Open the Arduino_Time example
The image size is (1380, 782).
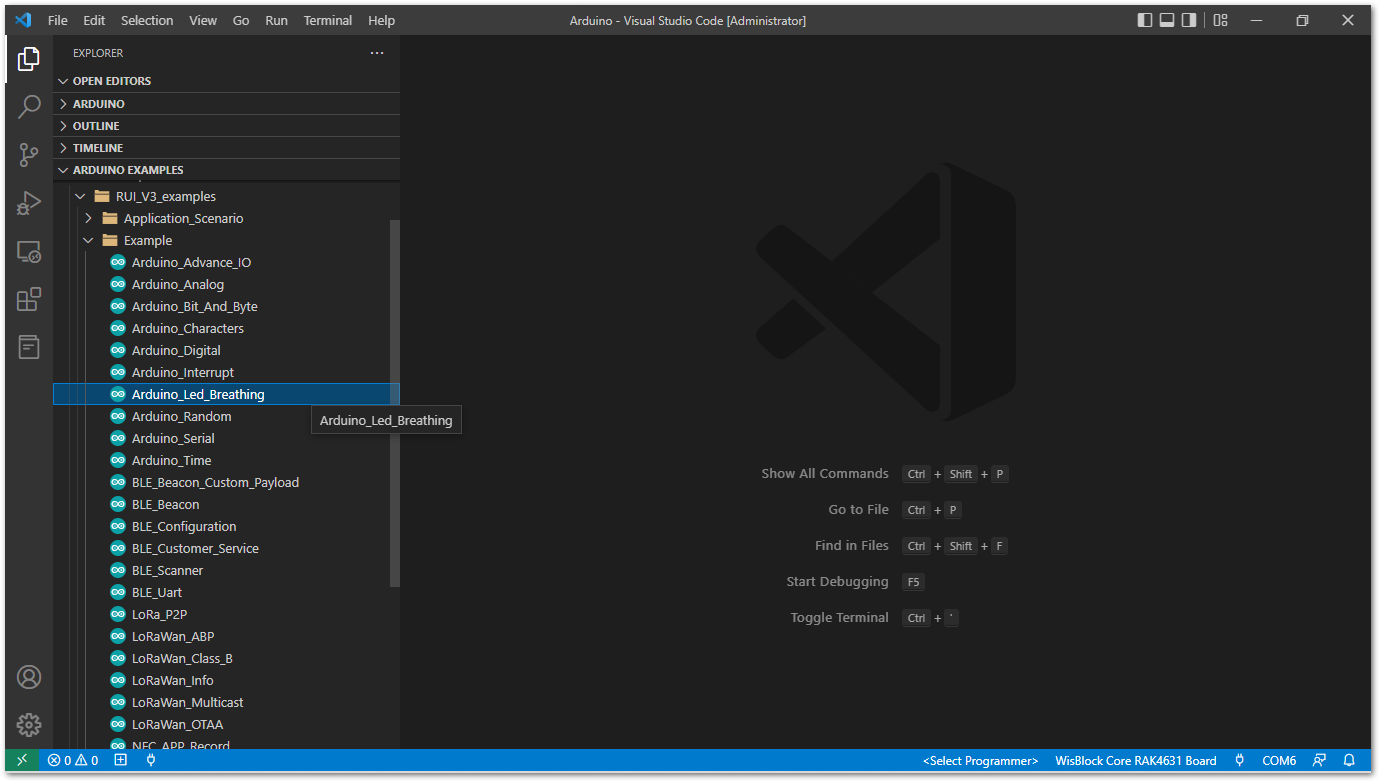click(x=226, y=461)
